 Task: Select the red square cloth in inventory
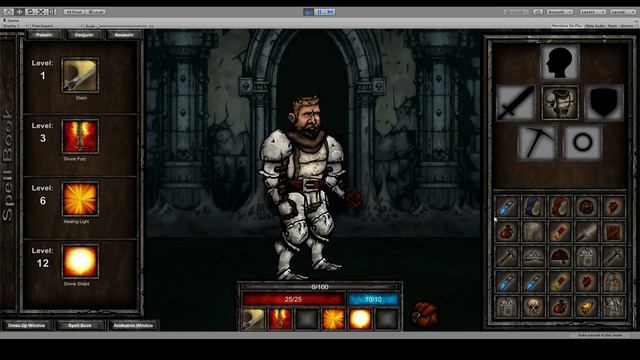pyautogui.click(x=613, y=231)
